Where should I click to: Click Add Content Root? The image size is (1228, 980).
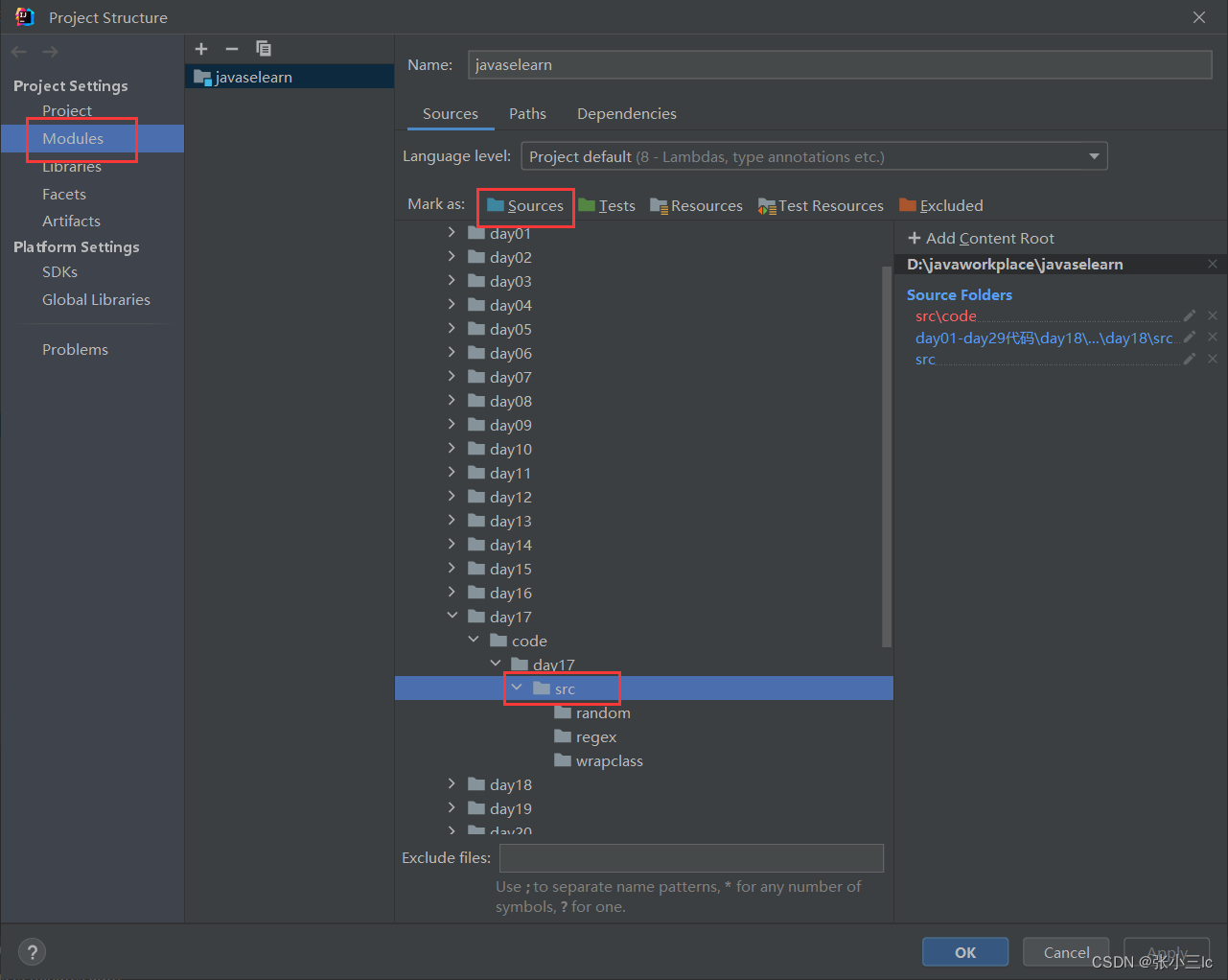pyautogui.click(x=981, y=238)
